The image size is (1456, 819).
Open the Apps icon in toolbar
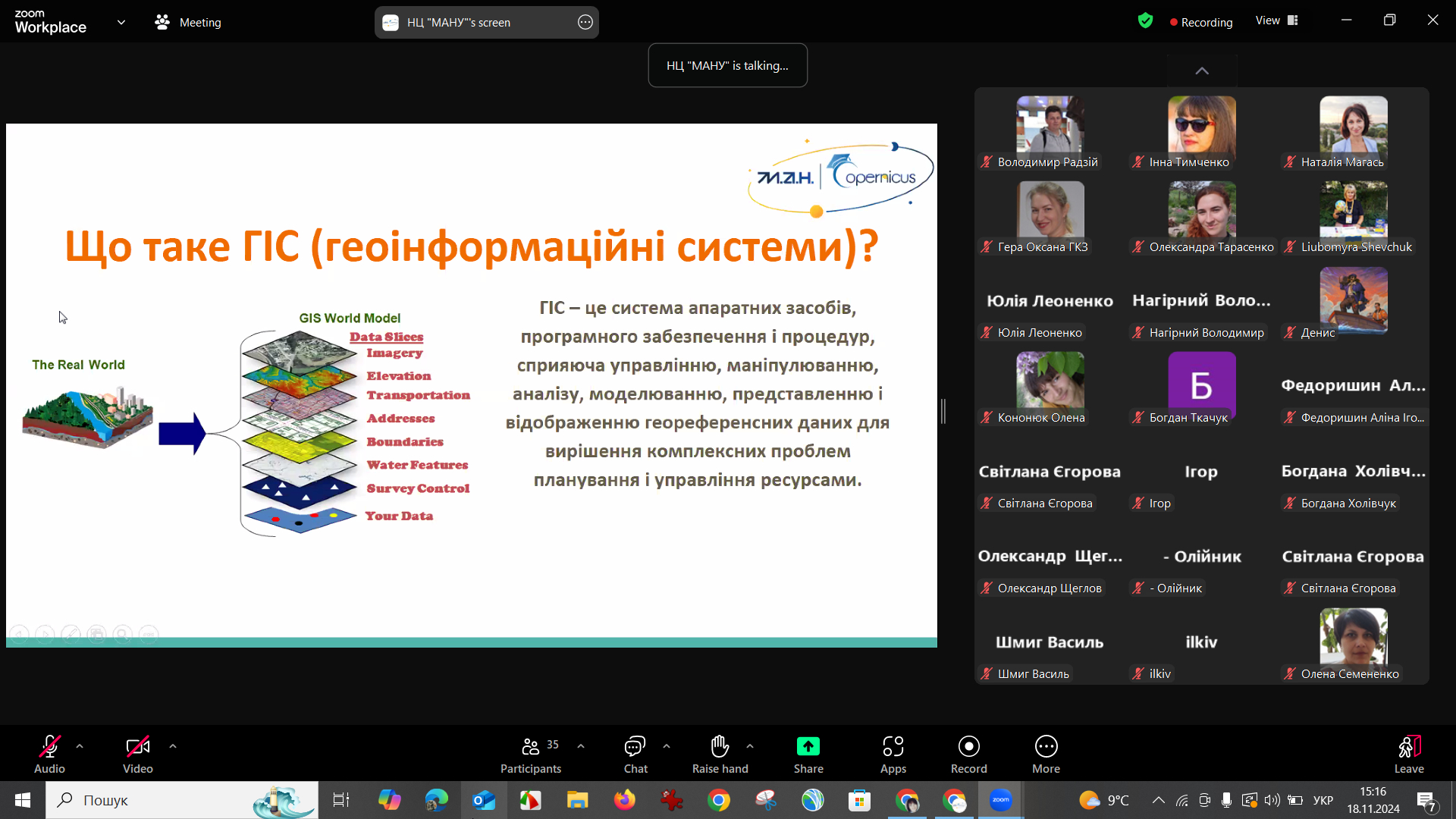(x=893, y=748)
